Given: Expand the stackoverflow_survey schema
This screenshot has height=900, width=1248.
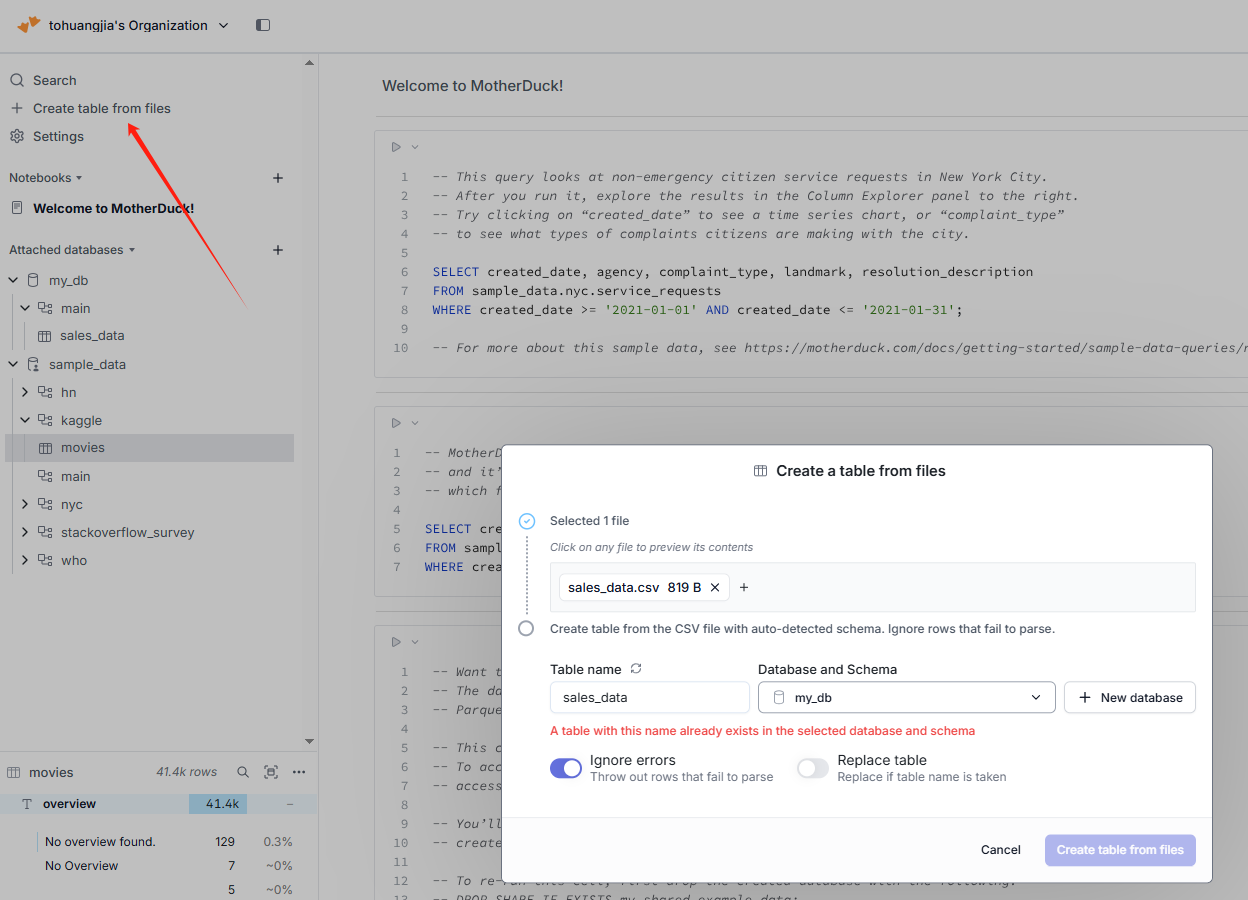Looking at the screenshot, I should click(25, 532).
